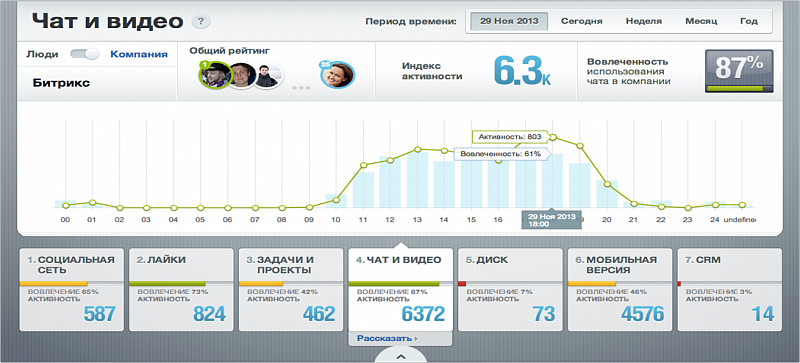Click the third avatar in Общий рейтинг
The height and width of the screenshot is (363, 800).
(266, 76)
